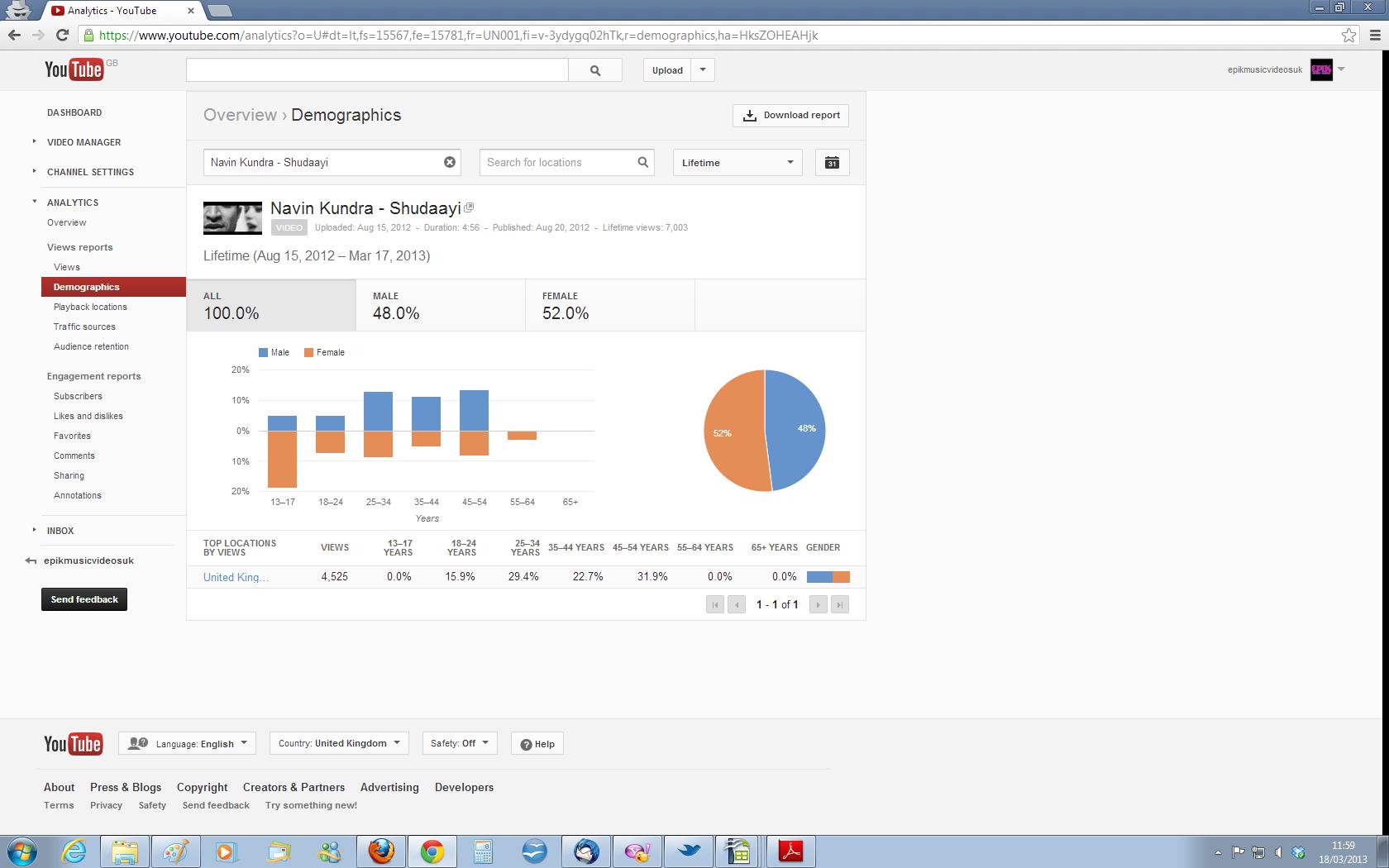Reload the page with refresh icon
Screen dimensions: 1389x868
62,35
